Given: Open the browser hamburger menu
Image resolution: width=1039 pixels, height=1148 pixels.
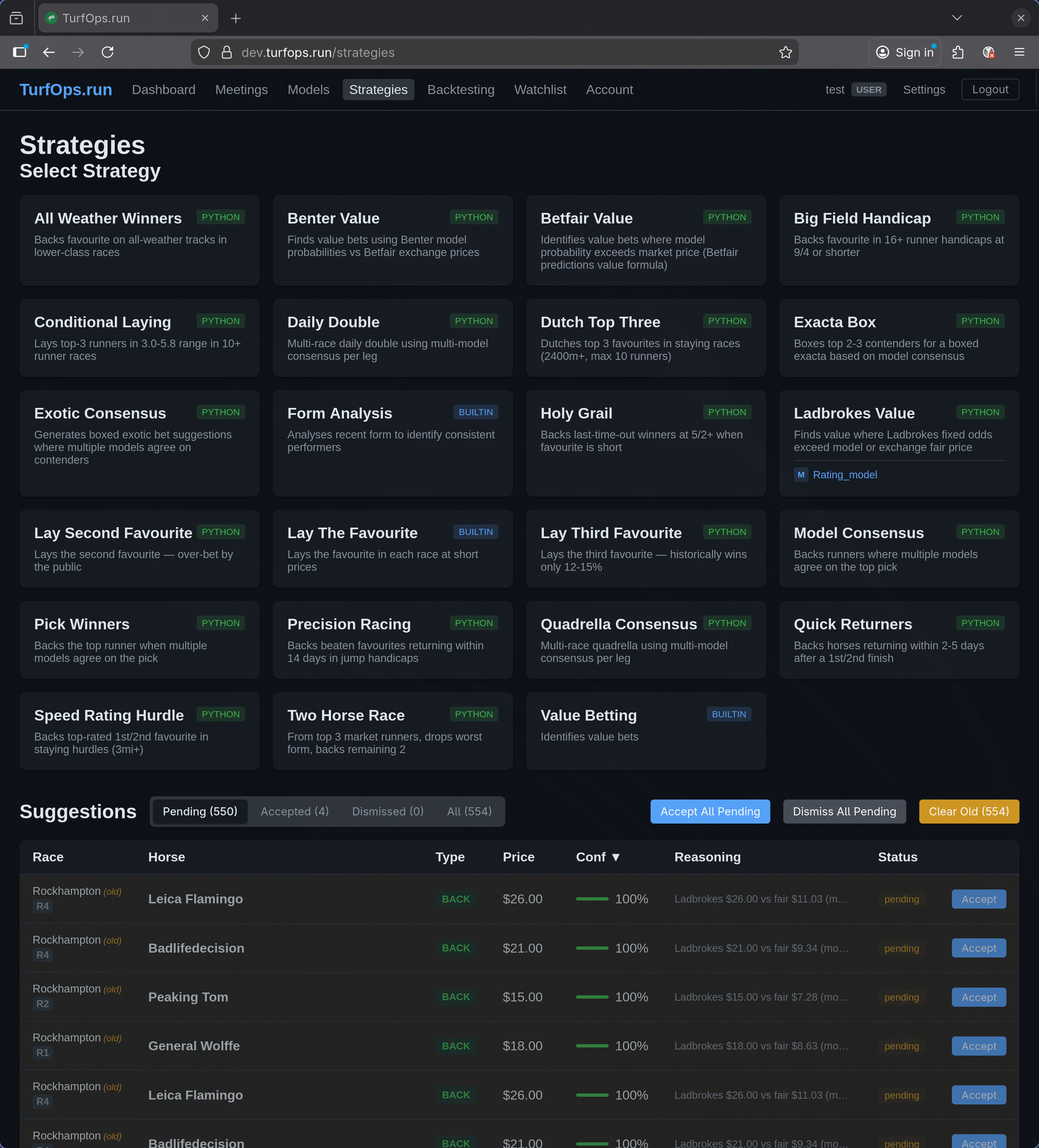Looking at the screenshot, I should tap(1019, 53).
